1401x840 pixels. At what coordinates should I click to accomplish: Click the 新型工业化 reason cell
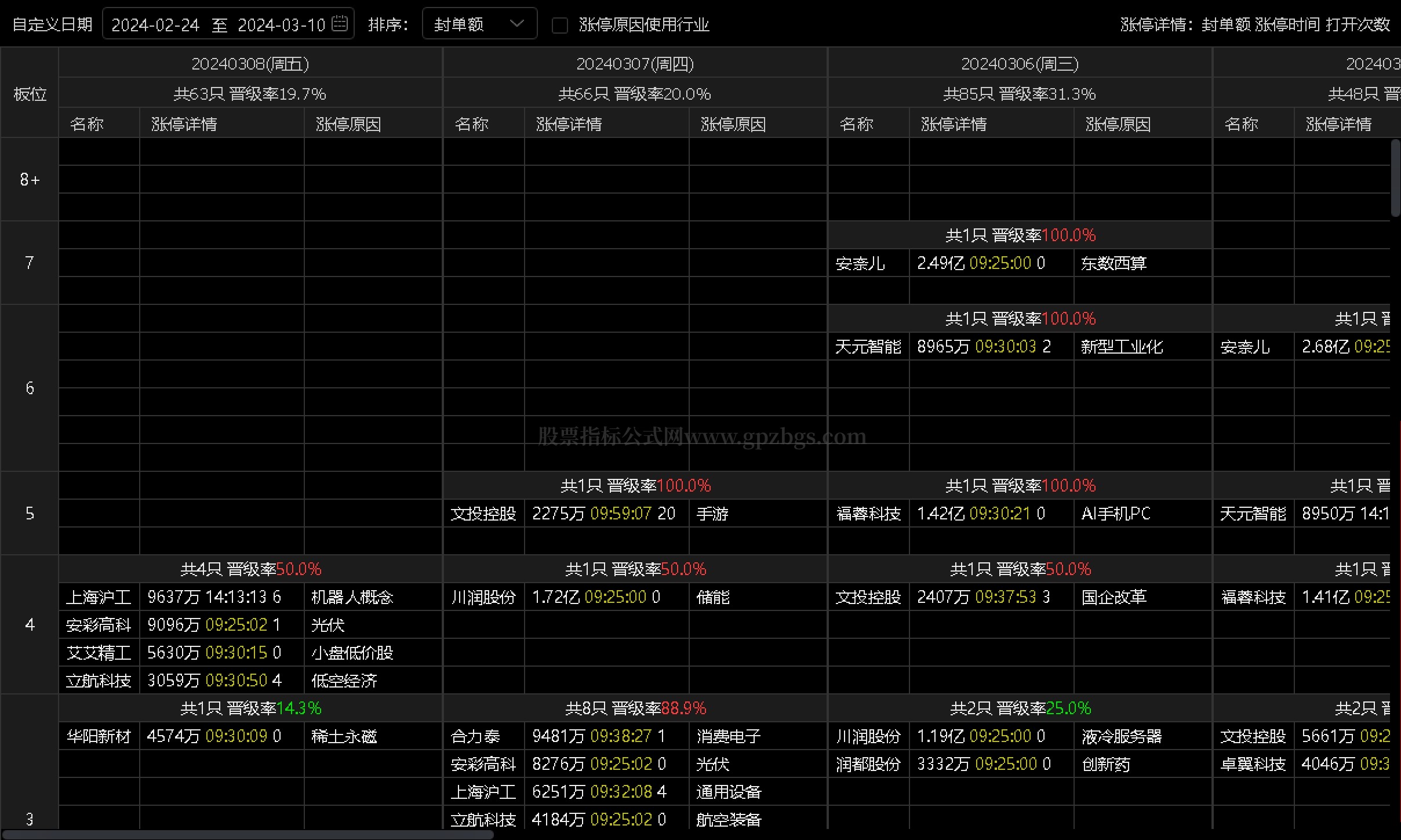tap(1143, 347)
